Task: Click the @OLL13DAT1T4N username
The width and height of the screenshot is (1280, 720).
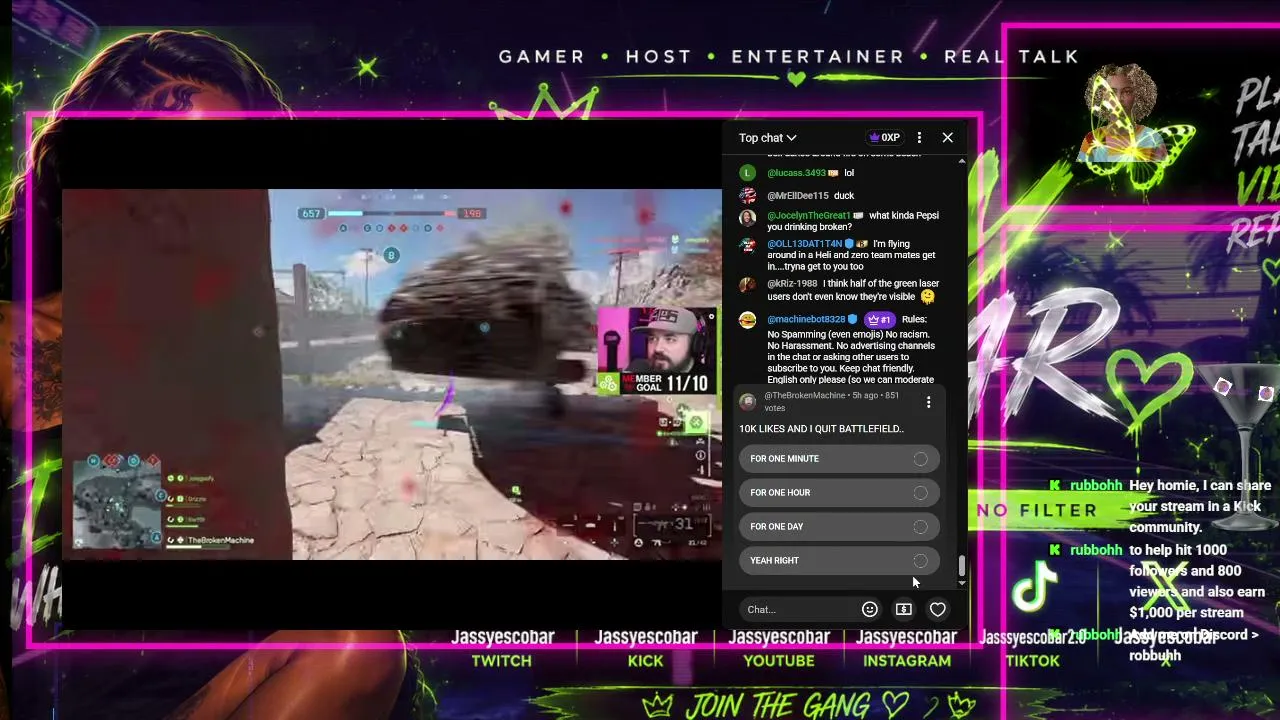Action: tap(805, 244)
